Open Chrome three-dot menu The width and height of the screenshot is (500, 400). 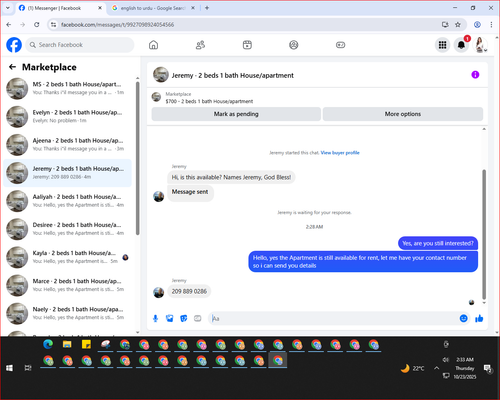click(491, 25)
